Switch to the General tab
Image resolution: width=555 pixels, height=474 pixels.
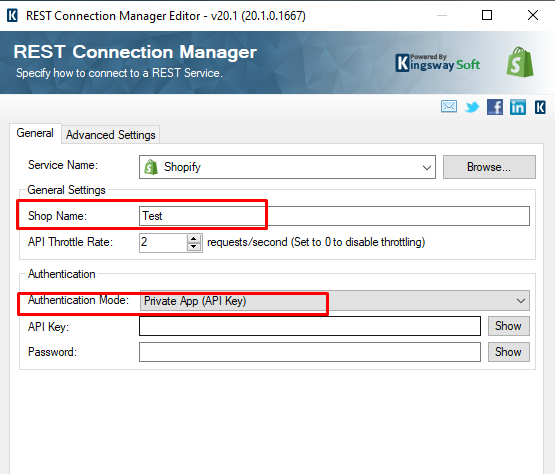tap(35, 133)
